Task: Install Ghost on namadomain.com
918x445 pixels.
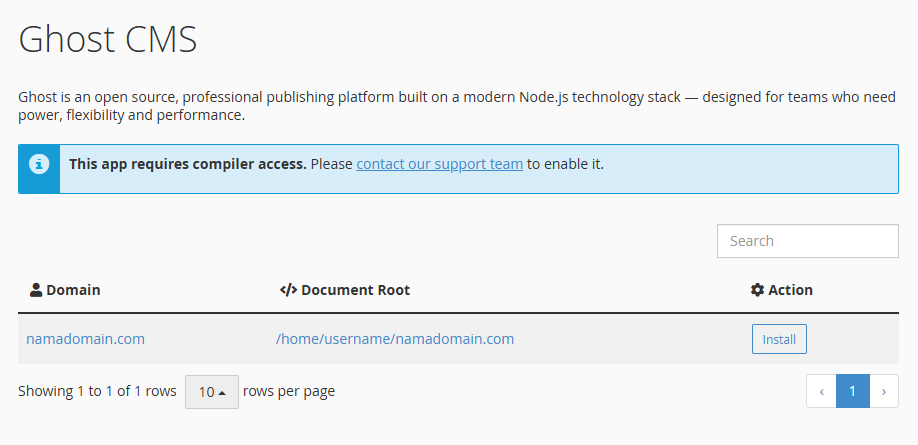Action: tap(779, 339)
